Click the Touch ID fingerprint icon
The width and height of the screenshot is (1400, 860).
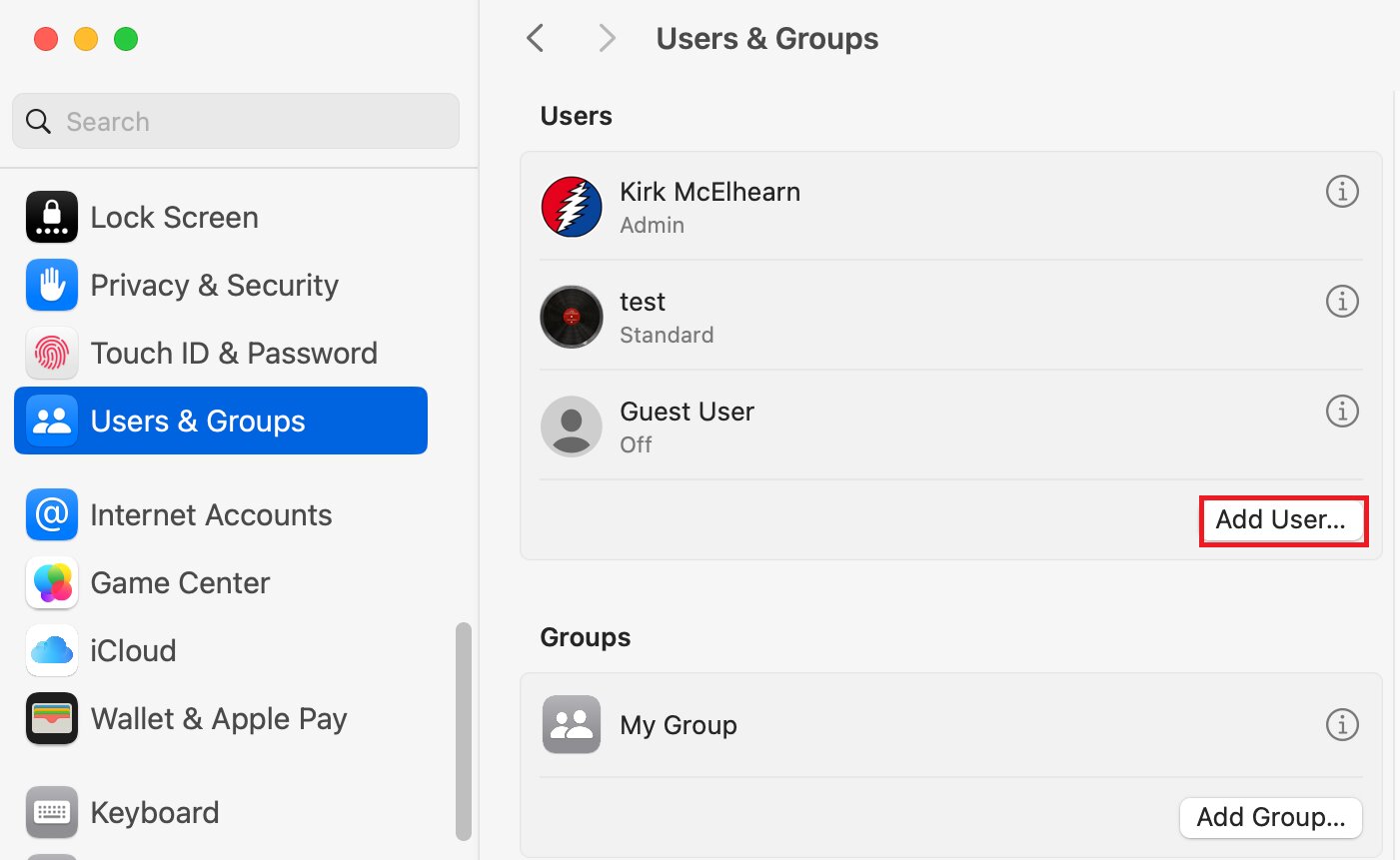pos(51,353)
